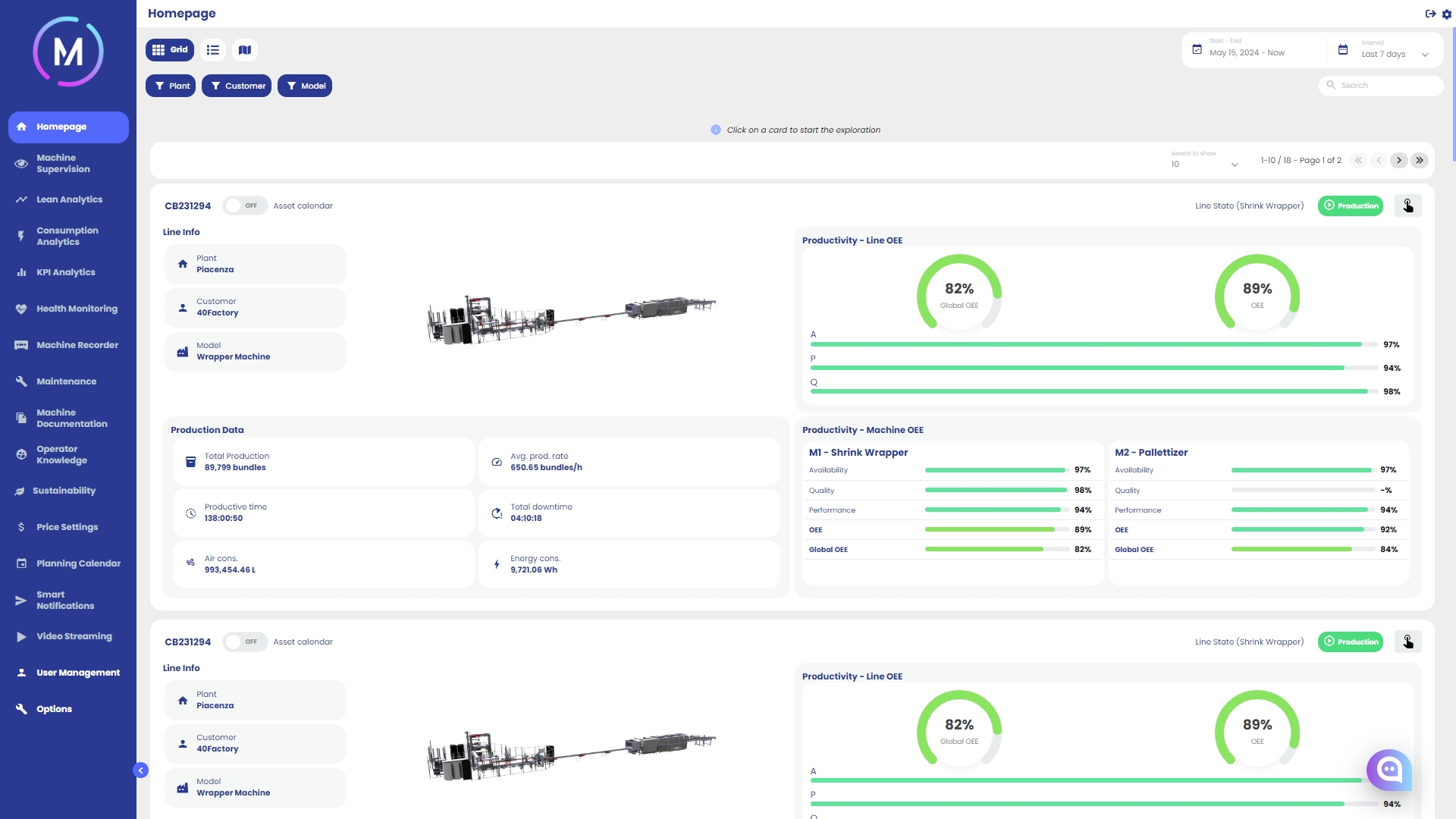The width and height of the screenshot is (1456, 819).
Task: Toggle Asset calendar on first CB231294 card
Action: (x=244, y=206)
